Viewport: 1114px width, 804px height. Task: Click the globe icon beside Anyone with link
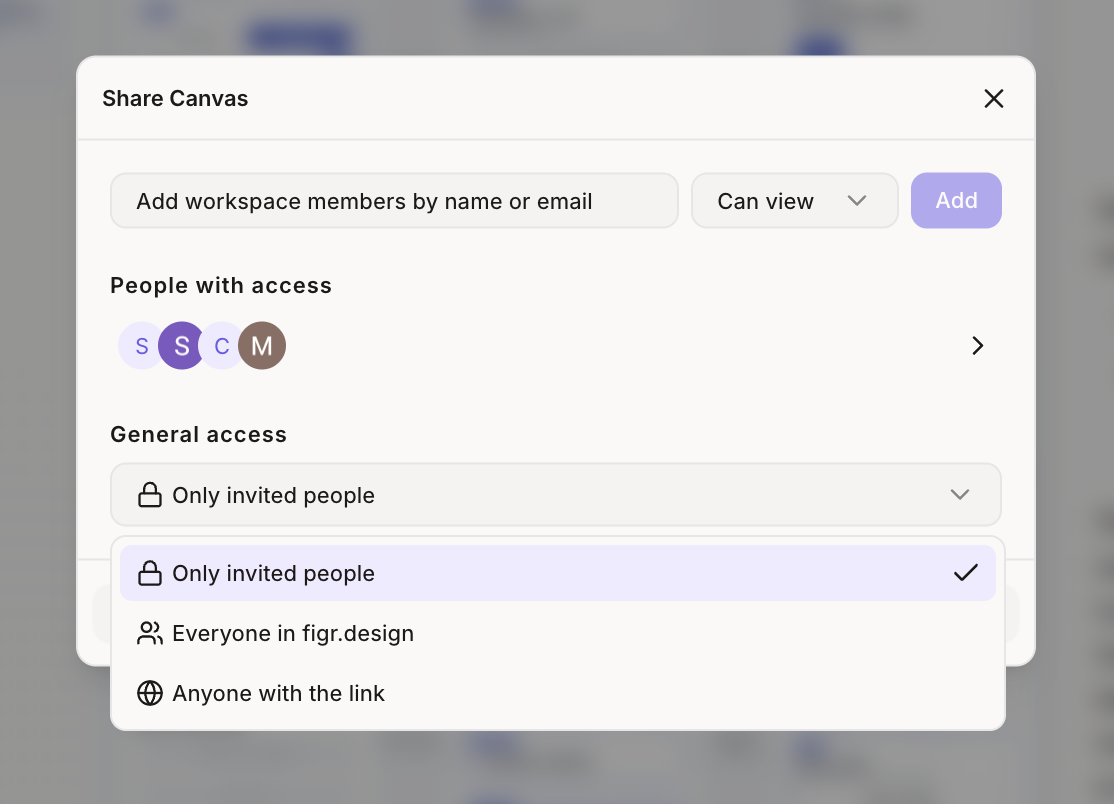click(x=150, y=693)
